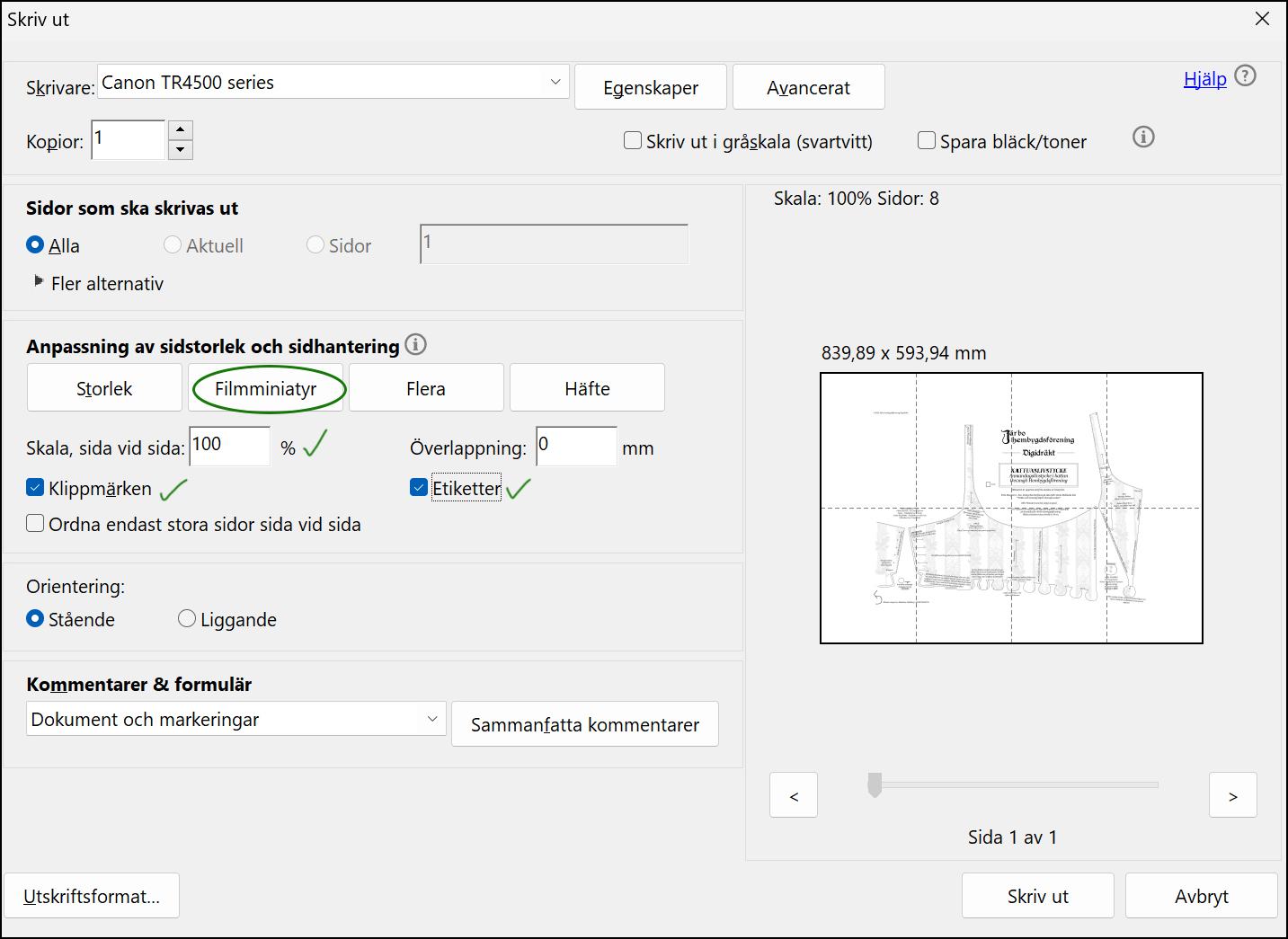The width and height of the screenshot is (1288, 939).
Task: Select Liggande orientation
Action: point(187,619)
